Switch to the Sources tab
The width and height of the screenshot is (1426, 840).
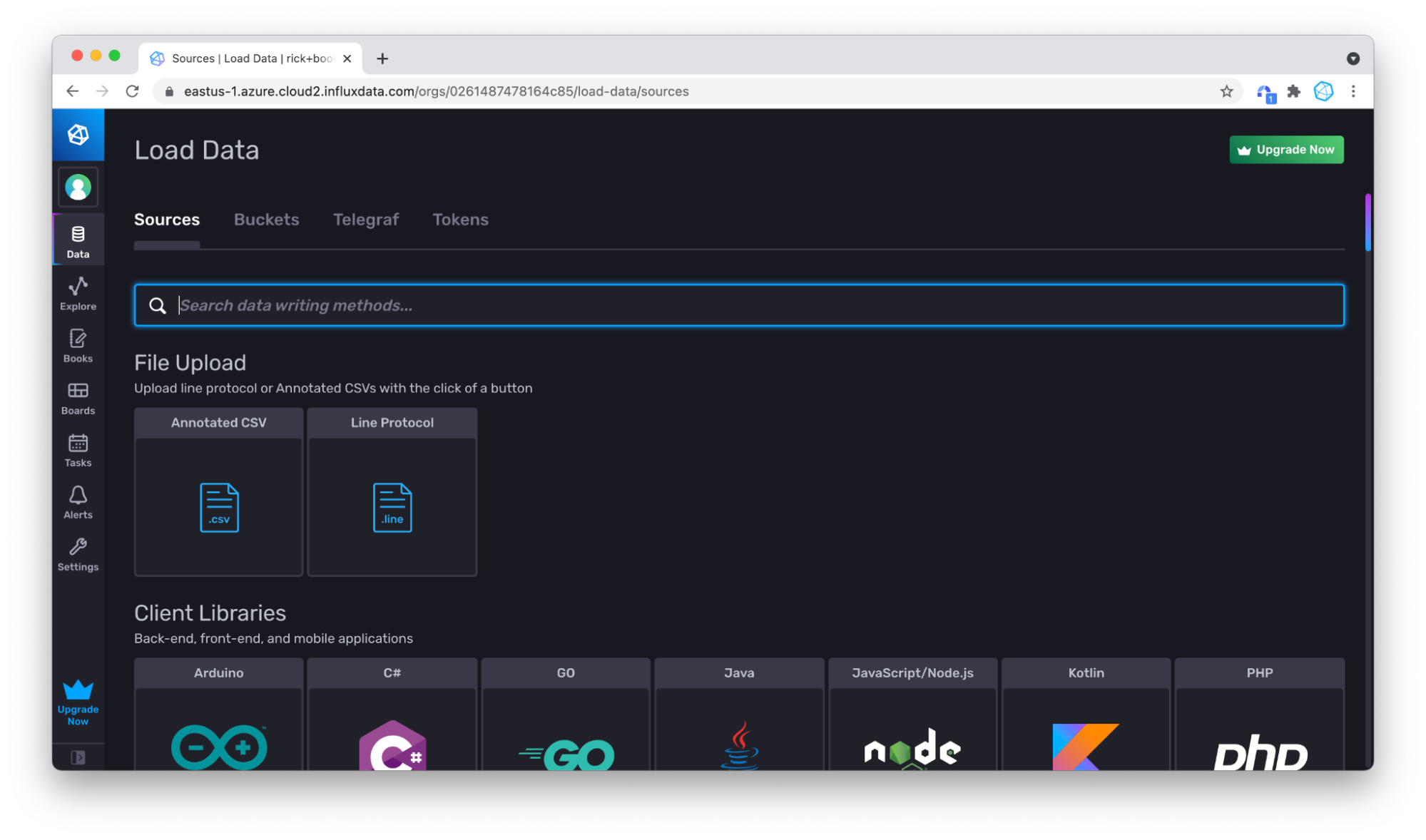point(167,220)
